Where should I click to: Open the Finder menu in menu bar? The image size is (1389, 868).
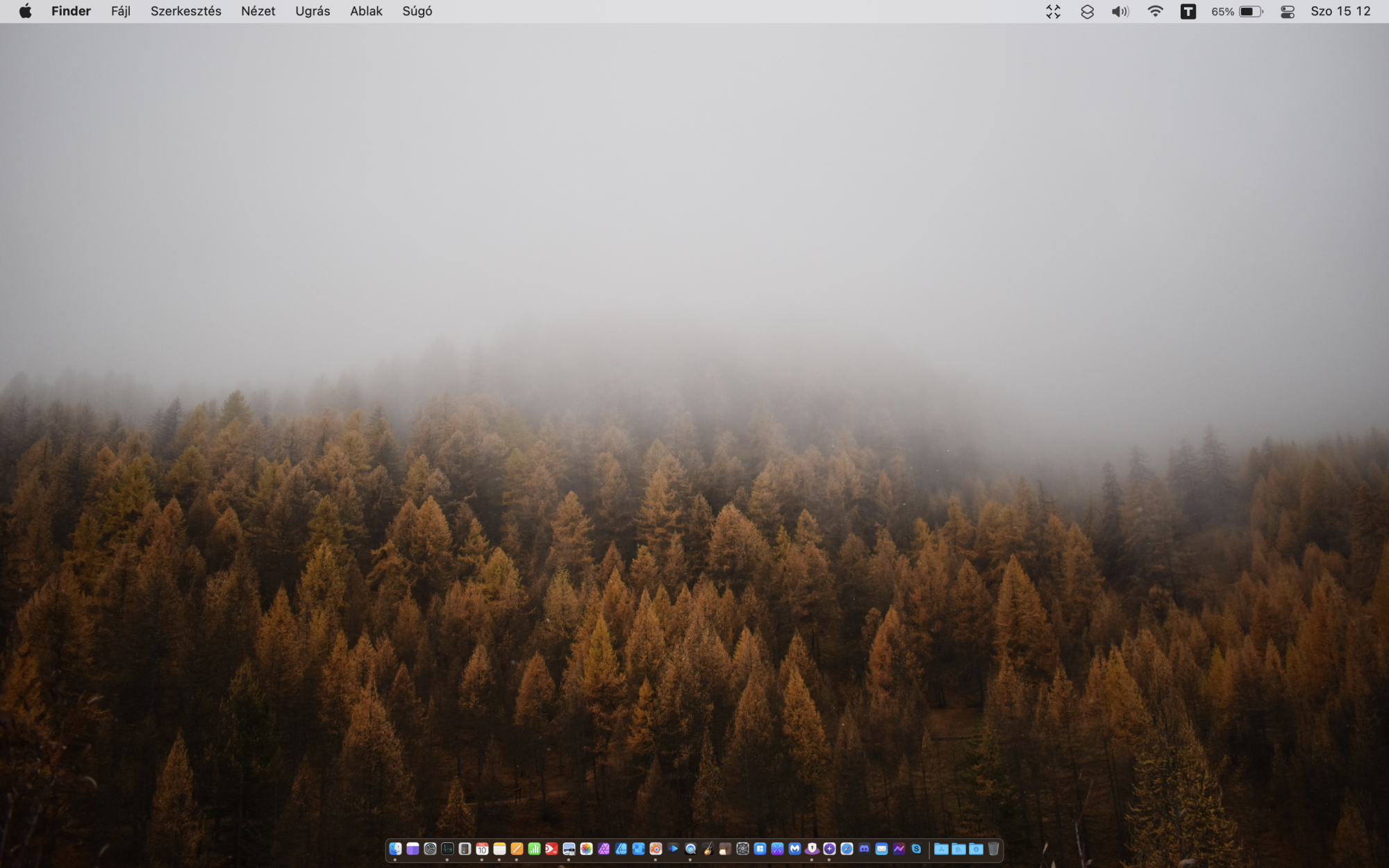coord(71,11)
